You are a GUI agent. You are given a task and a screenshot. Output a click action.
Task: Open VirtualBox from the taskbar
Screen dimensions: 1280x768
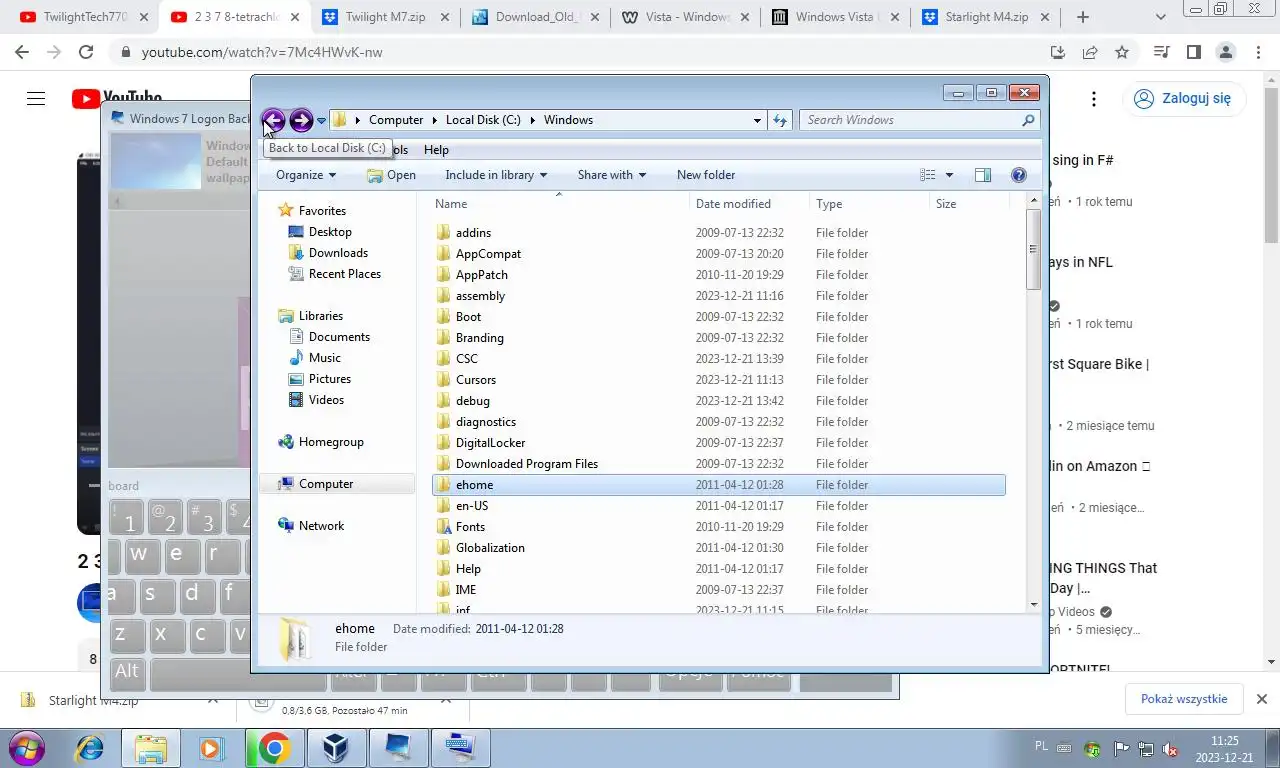point(335,748)
